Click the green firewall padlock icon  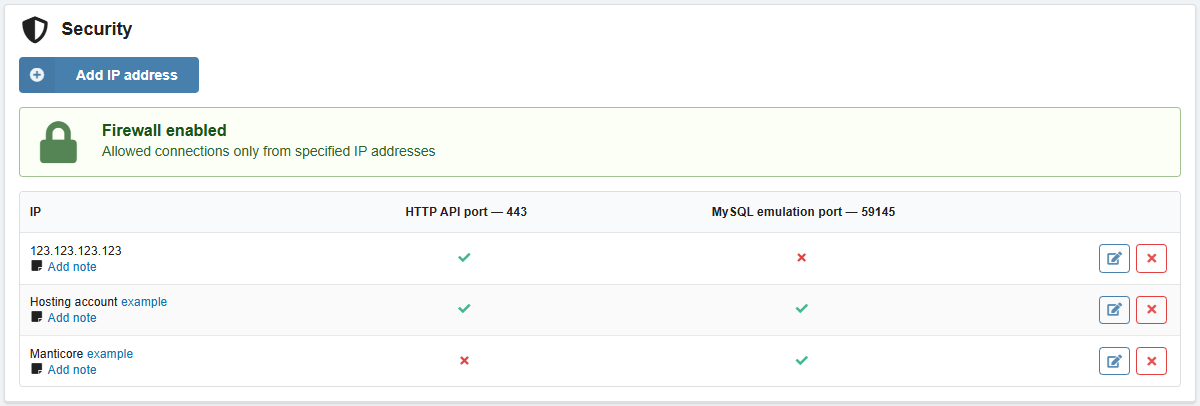pyautogui.click(x=58, y=142)
